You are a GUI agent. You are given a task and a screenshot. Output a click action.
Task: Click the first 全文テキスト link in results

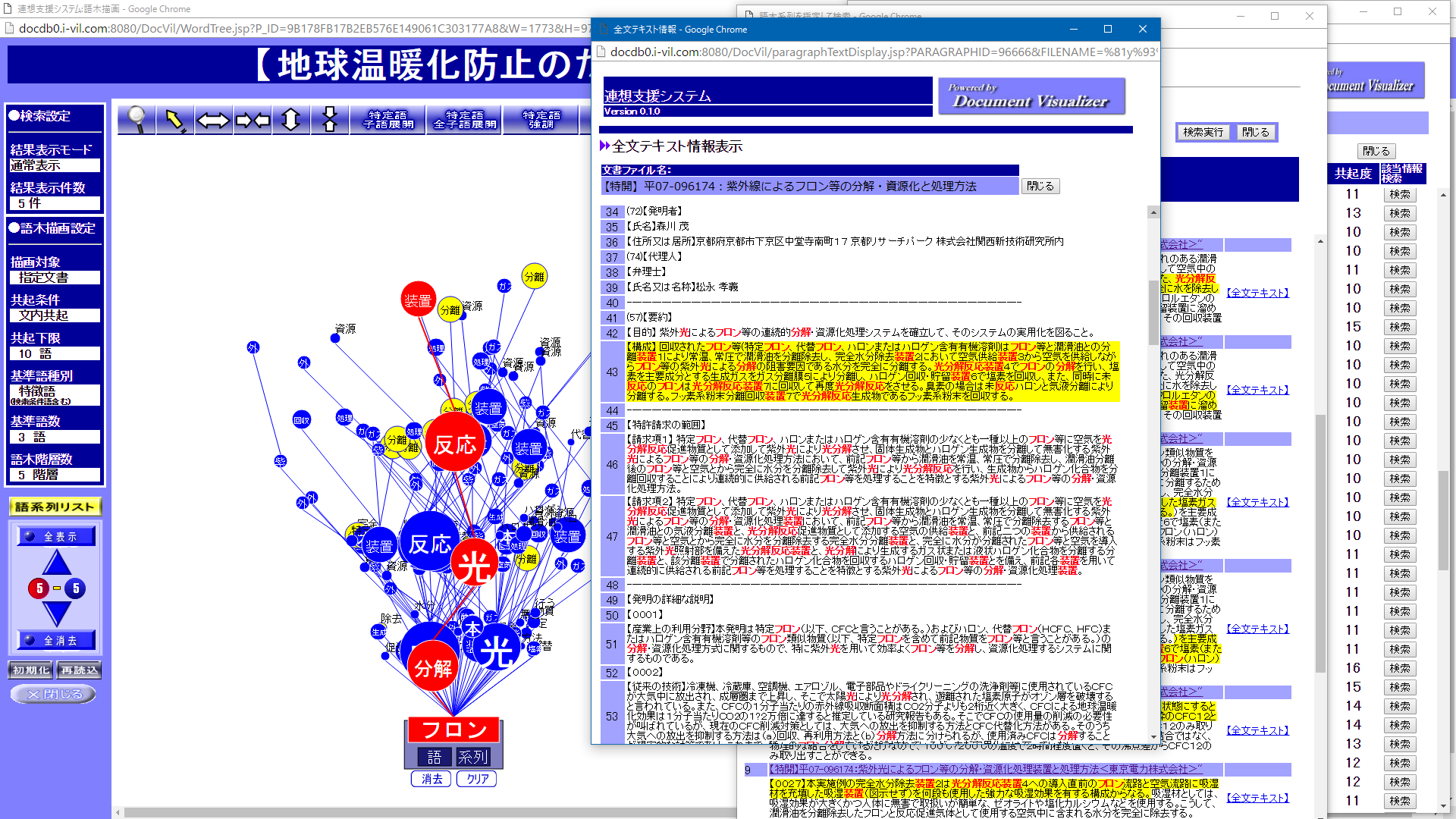[x=1258, y=293]
